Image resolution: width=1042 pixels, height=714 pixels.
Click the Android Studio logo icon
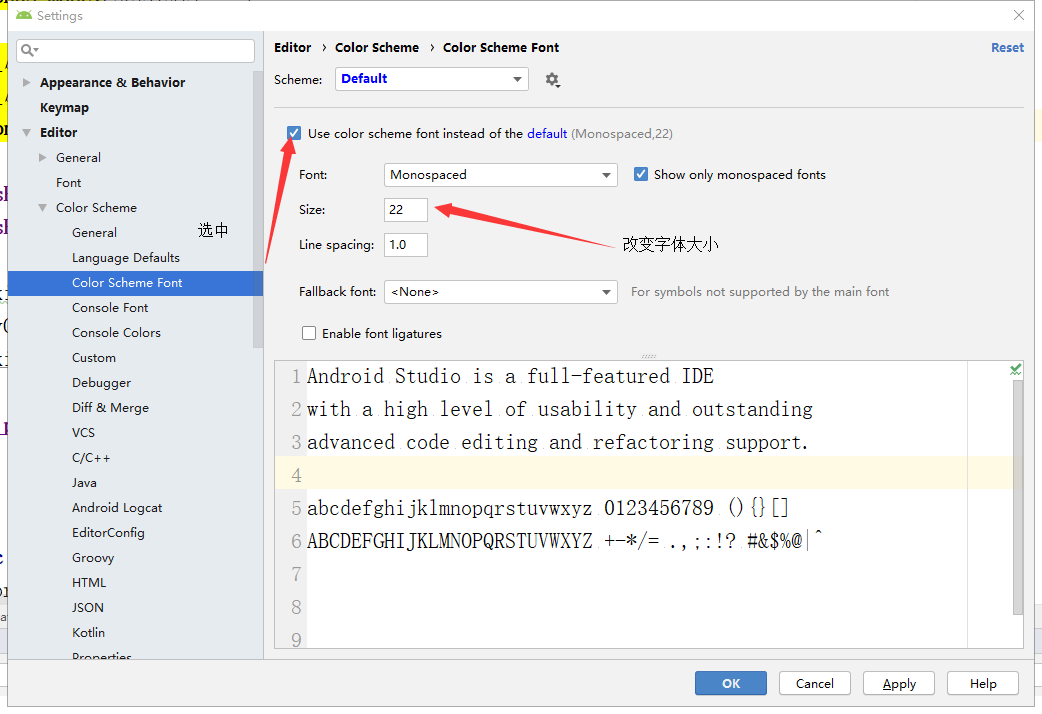pos(24,16)
